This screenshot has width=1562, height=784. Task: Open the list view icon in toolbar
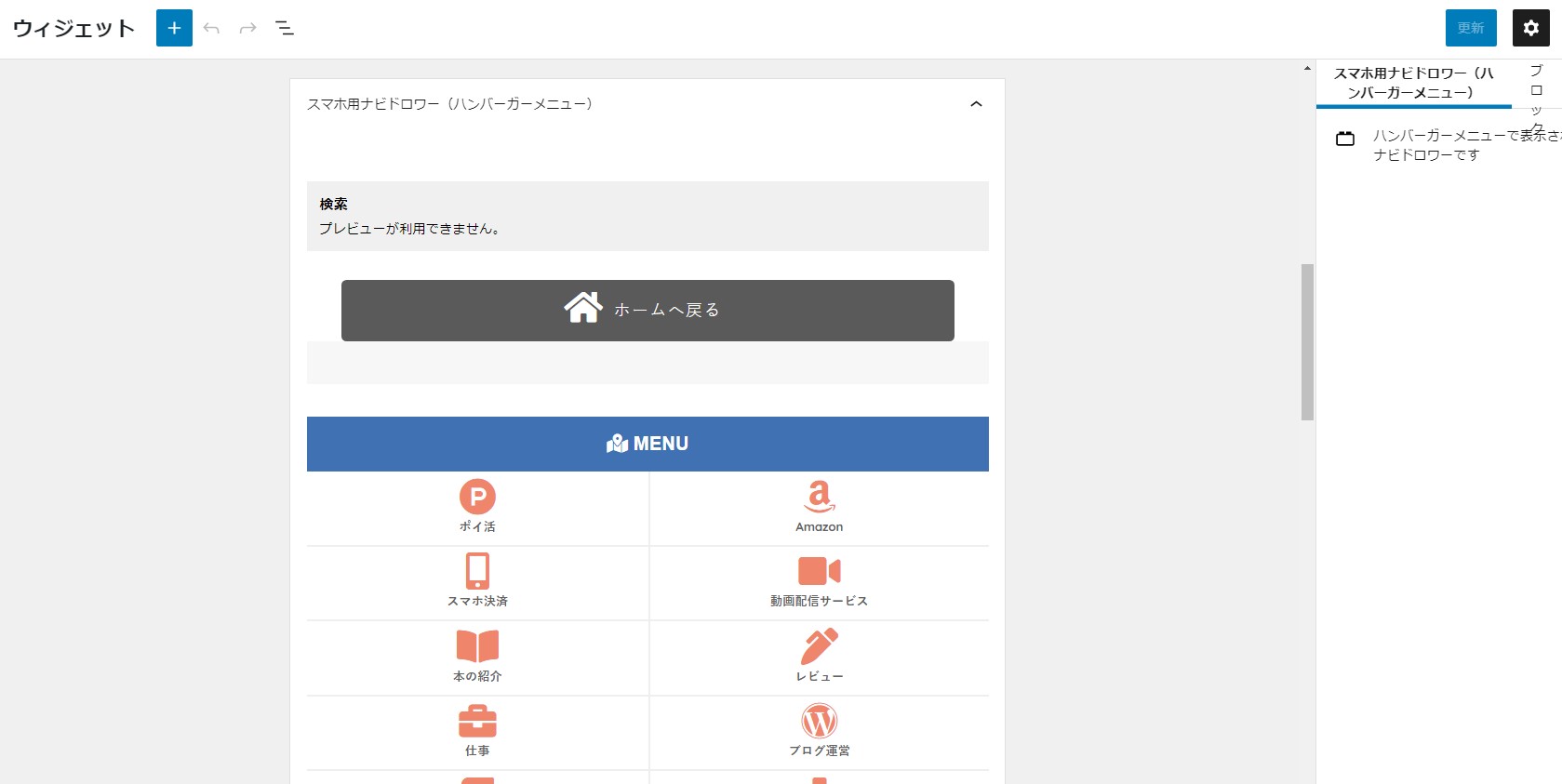285,28
